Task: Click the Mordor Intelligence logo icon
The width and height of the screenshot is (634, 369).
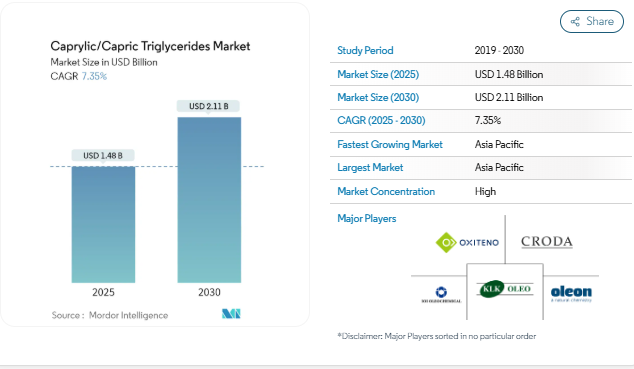Action: 231,314
